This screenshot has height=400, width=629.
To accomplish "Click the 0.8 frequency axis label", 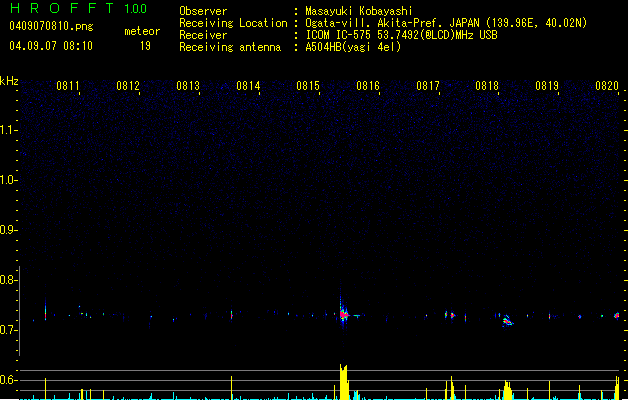I will 8,280.
